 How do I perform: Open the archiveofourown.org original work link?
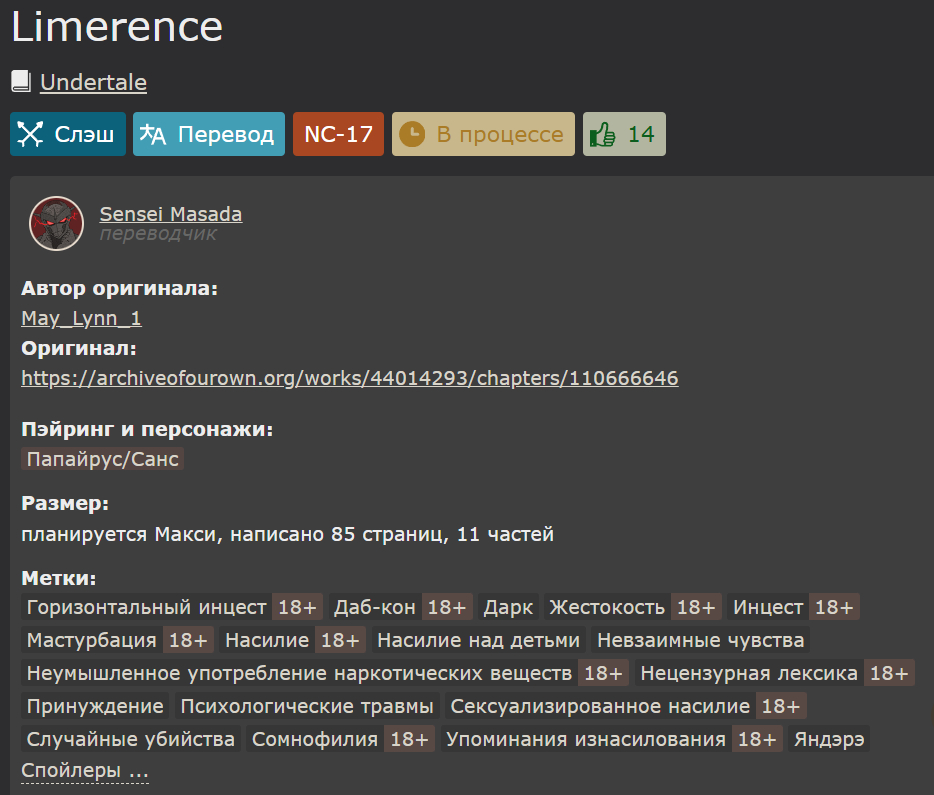click(349, 378)
